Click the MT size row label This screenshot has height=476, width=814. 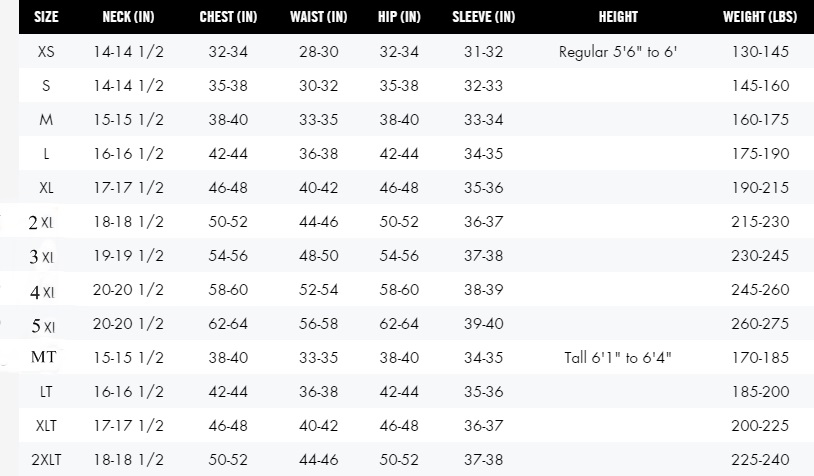(44, 357)
